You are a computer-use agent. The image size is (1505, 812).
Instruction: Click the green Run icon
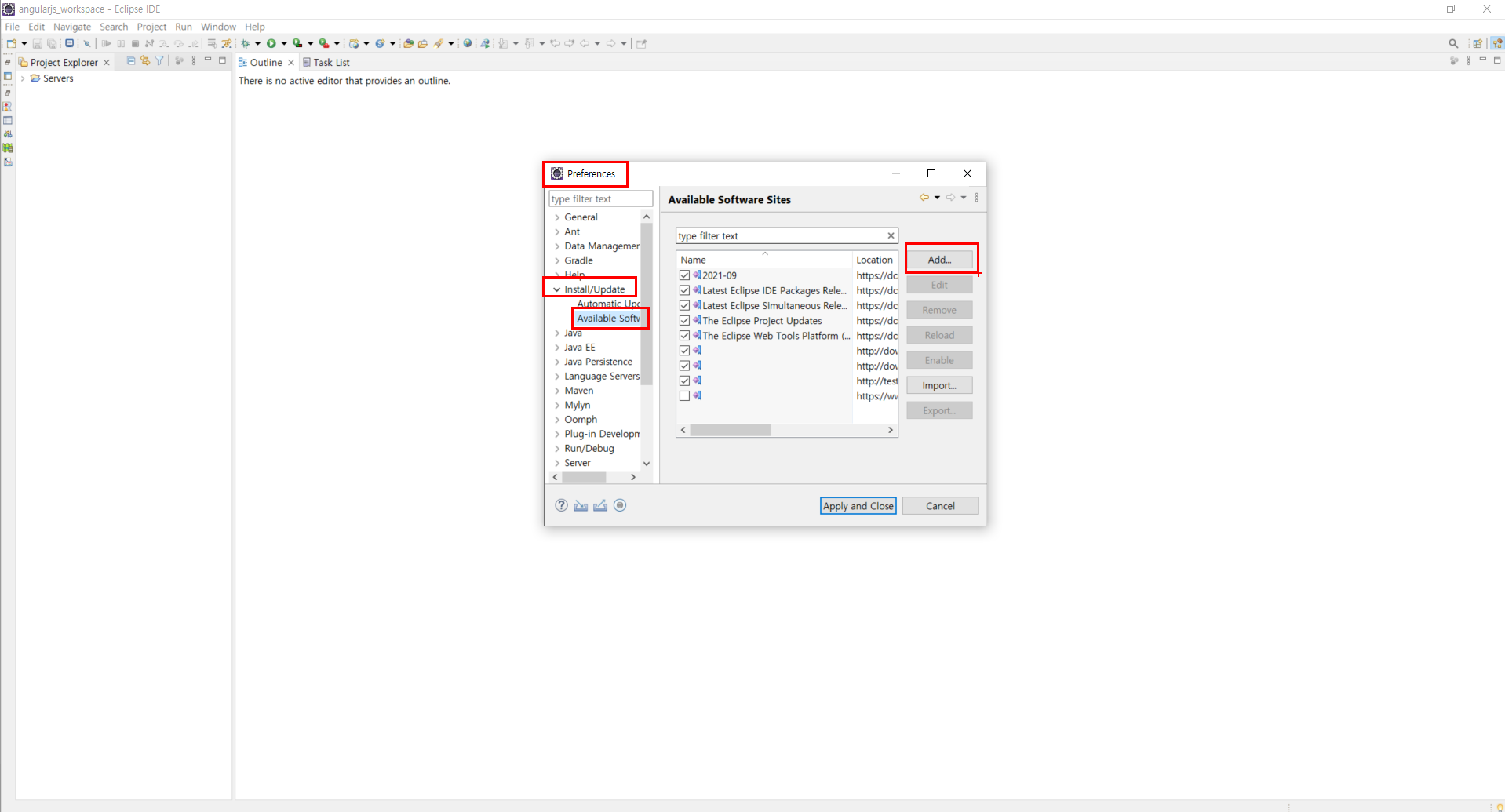[271, 43]
